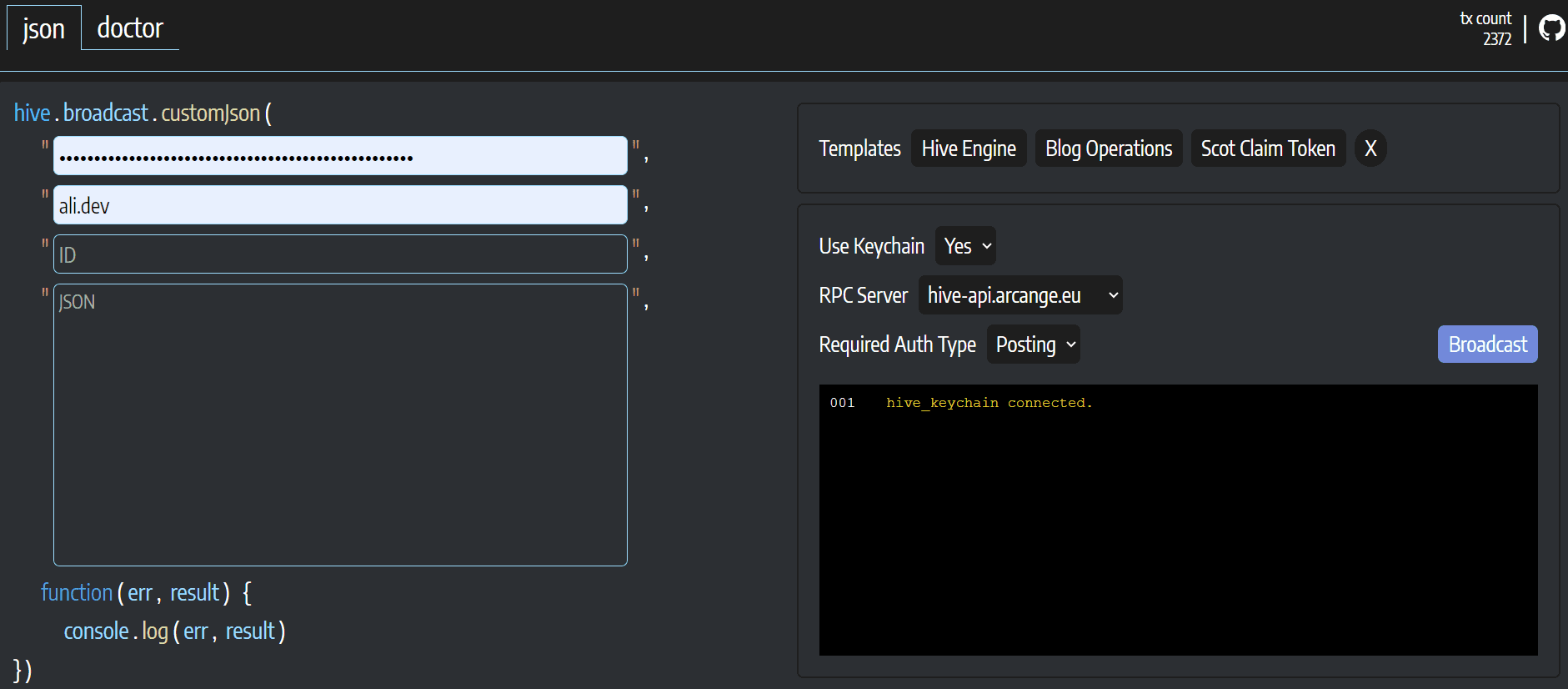The height and width of the screenshot is (689, 1568).
Task: Open the GitHub repository icon
Action: 1551,28
